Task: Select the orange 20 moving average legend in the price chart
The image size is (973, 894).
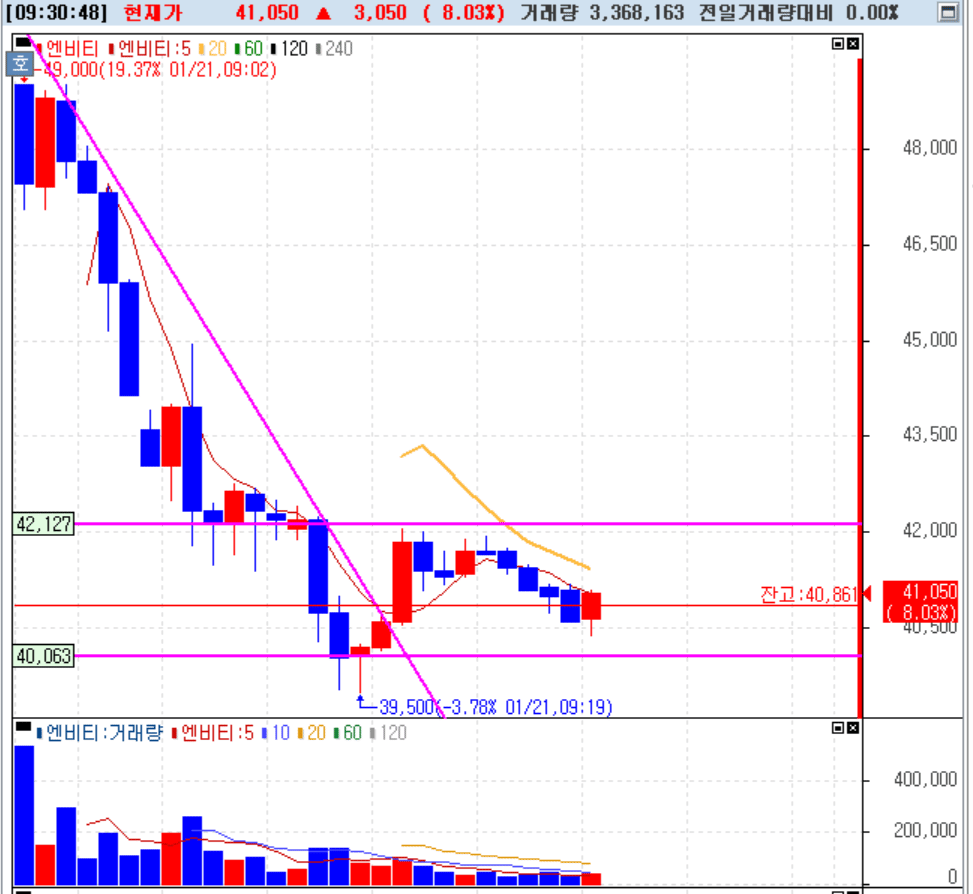Action: [213, 49]
